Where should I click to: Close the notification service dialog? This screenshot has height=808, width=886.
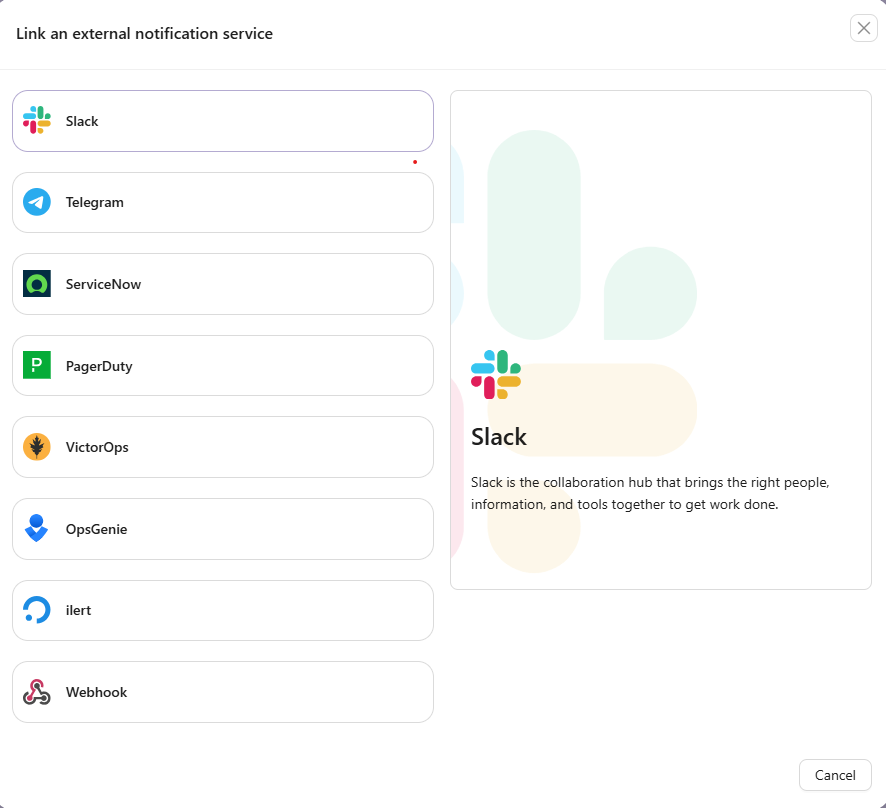coord(863,28)
